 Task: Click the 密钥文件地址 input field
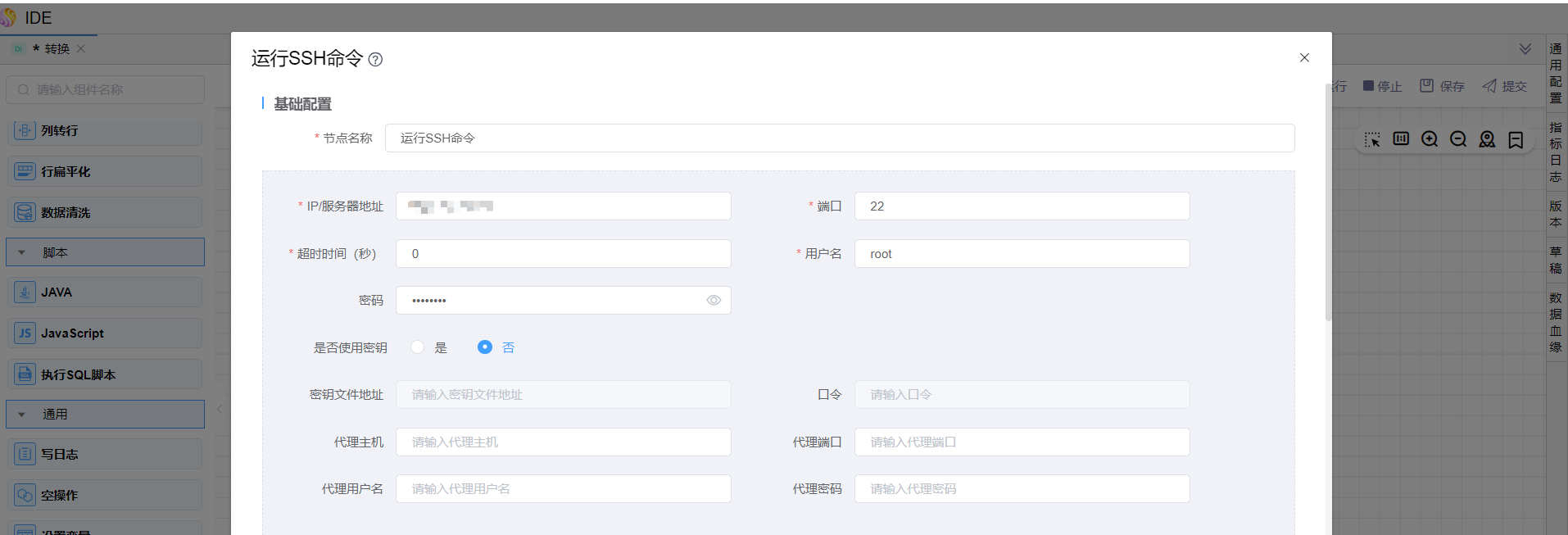564,395
